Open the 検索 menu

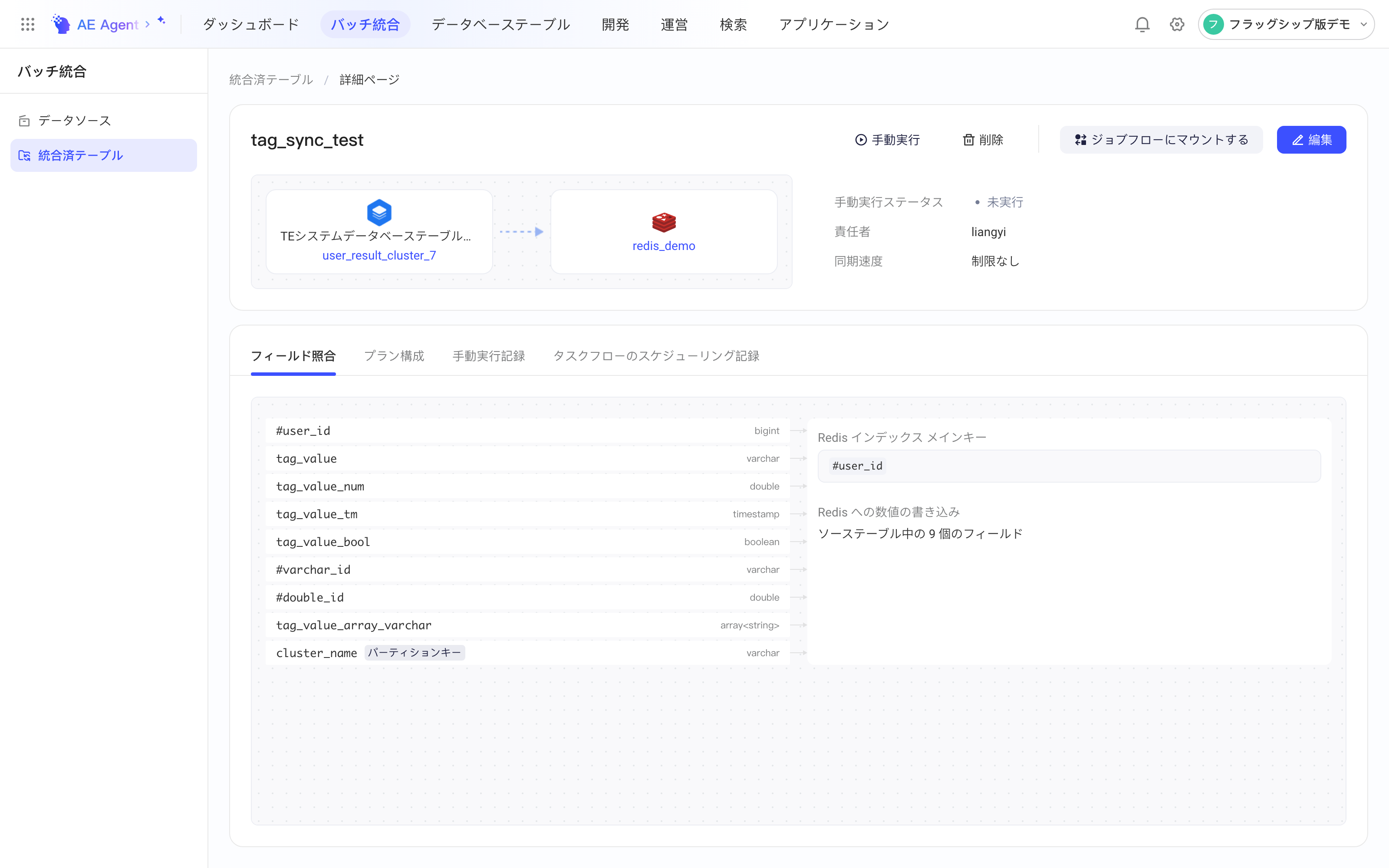(x=733, y=24)
